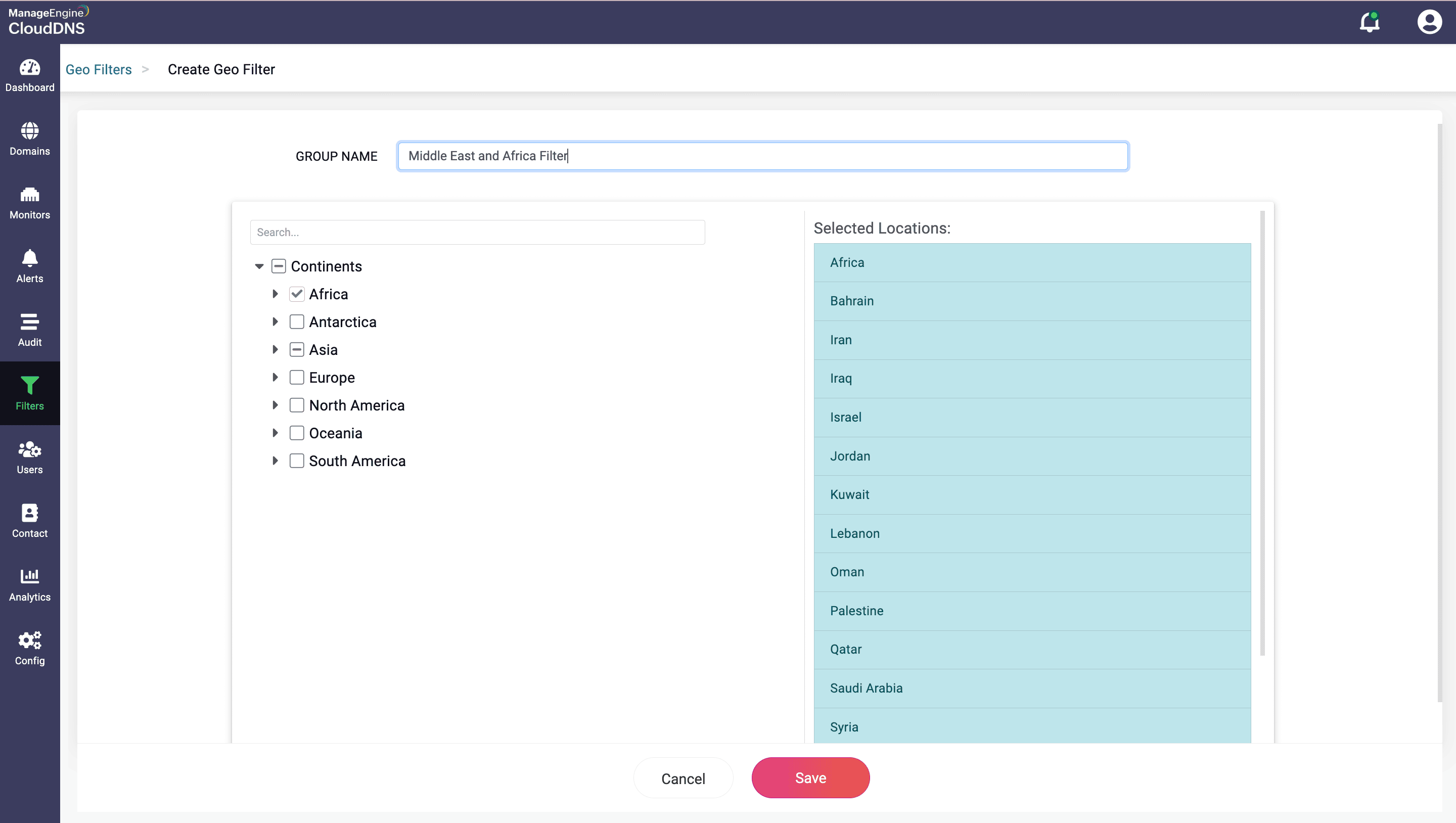
Task: Open Users management section
Action: [x=30, y=457]
